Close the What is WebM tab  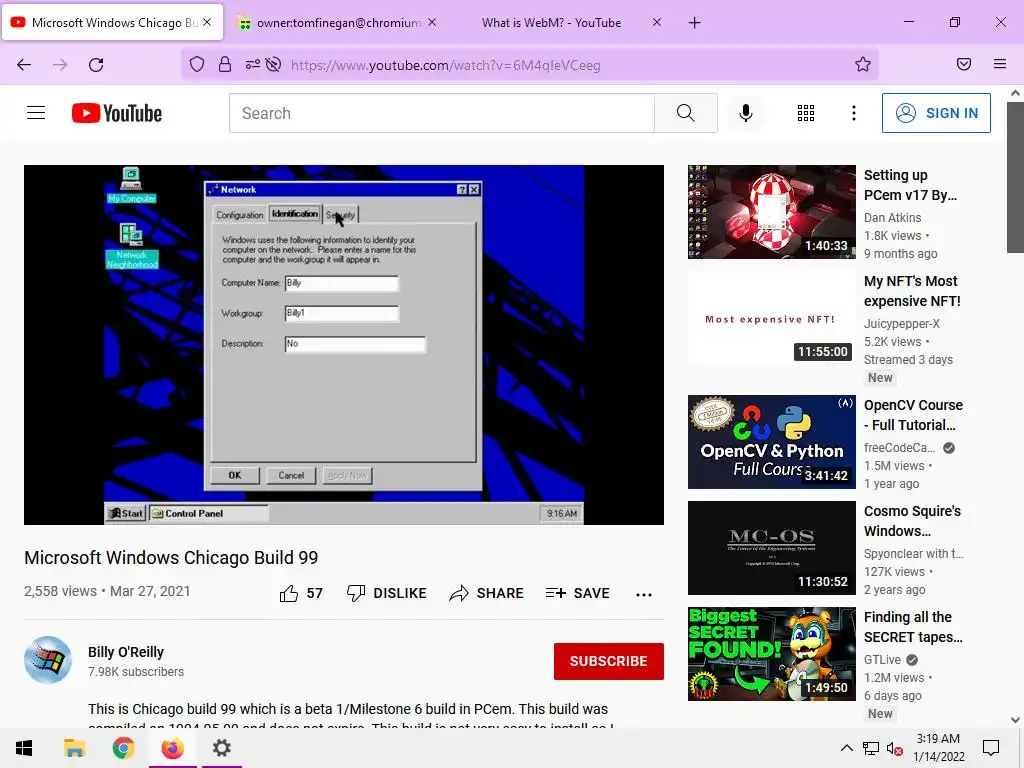click(657, 22)
